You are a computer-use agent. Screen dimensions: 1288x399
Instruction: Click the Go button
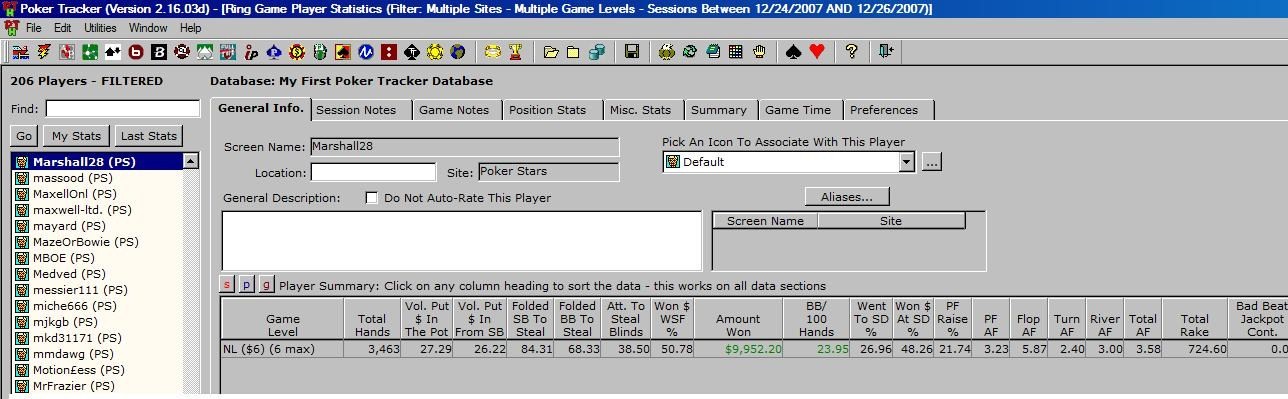[24, 136]
